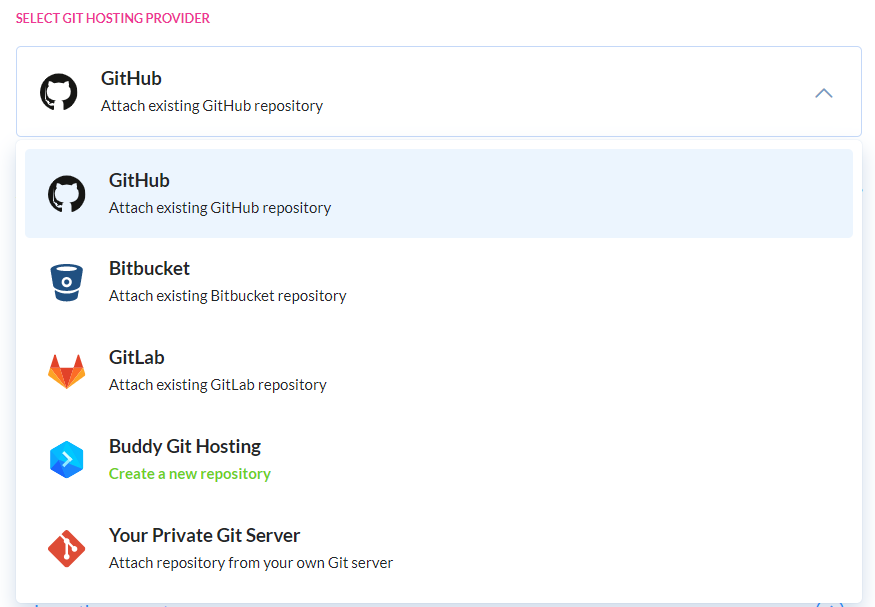Click the Bitbucket bucket icon

[x=66, y=282]
